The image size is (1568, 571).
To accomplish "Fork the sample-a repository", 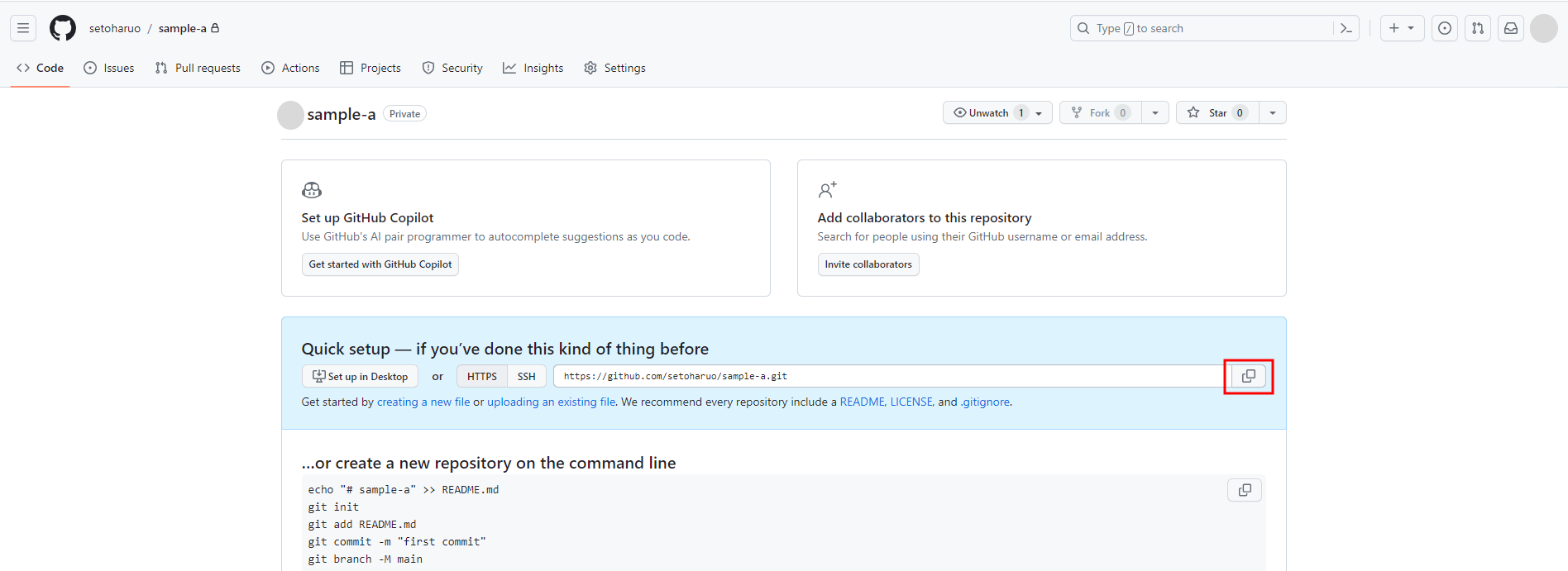I will click(x=1101, y=113).
